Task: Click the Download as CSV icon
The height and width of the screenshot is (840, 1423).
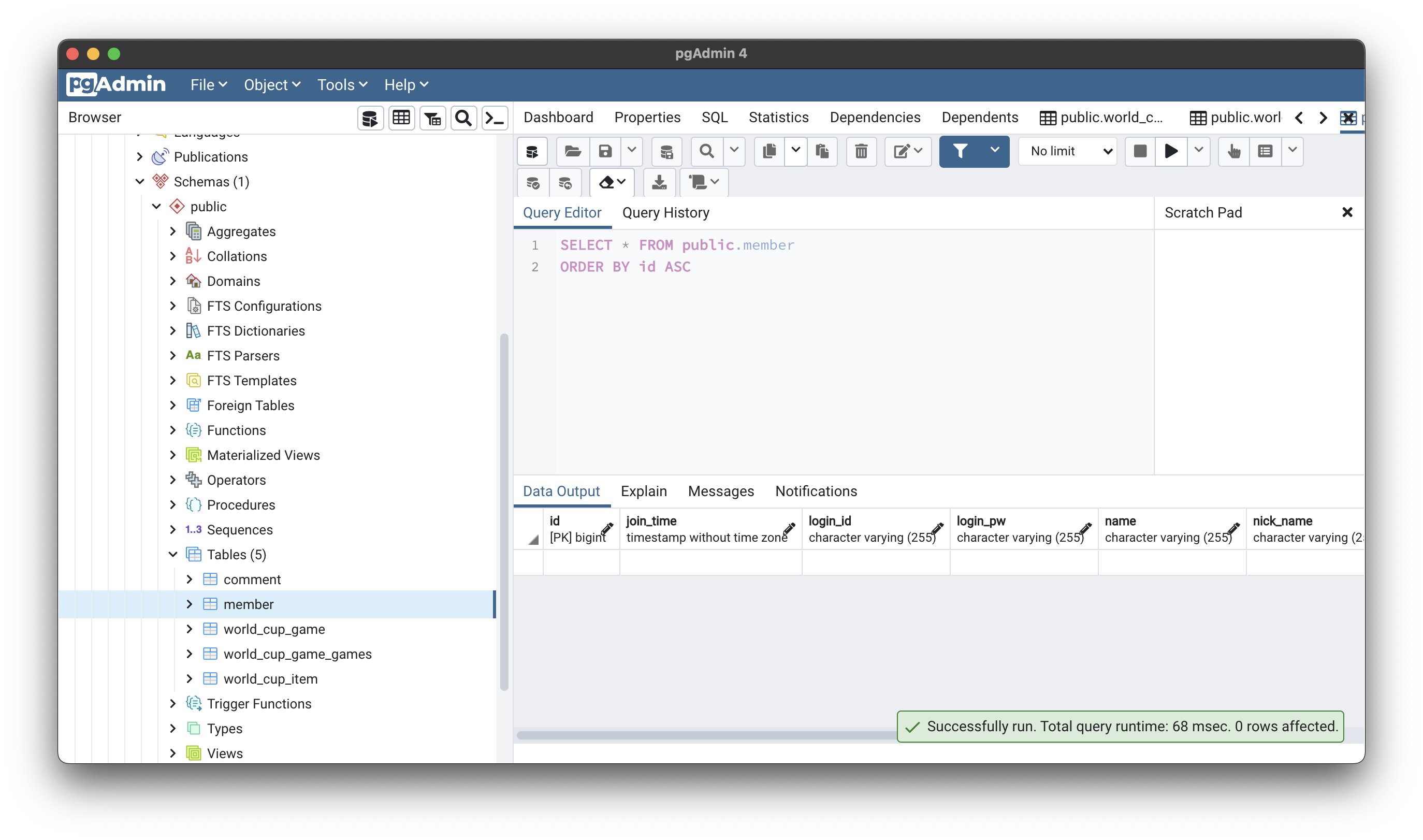Action: 659,182
